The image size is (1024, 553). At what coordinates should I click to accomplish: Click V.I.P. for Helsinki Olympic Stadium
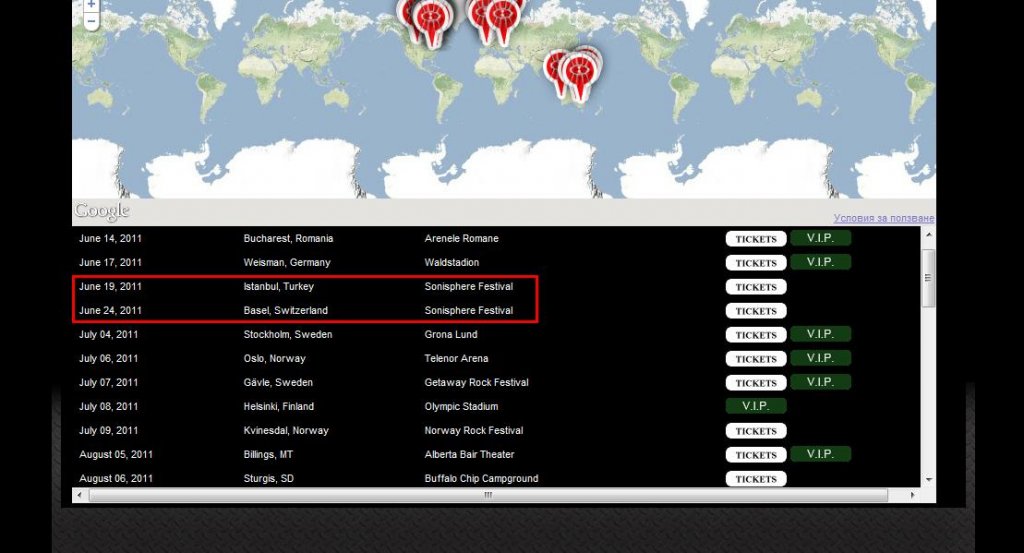[x=756, y=406]
